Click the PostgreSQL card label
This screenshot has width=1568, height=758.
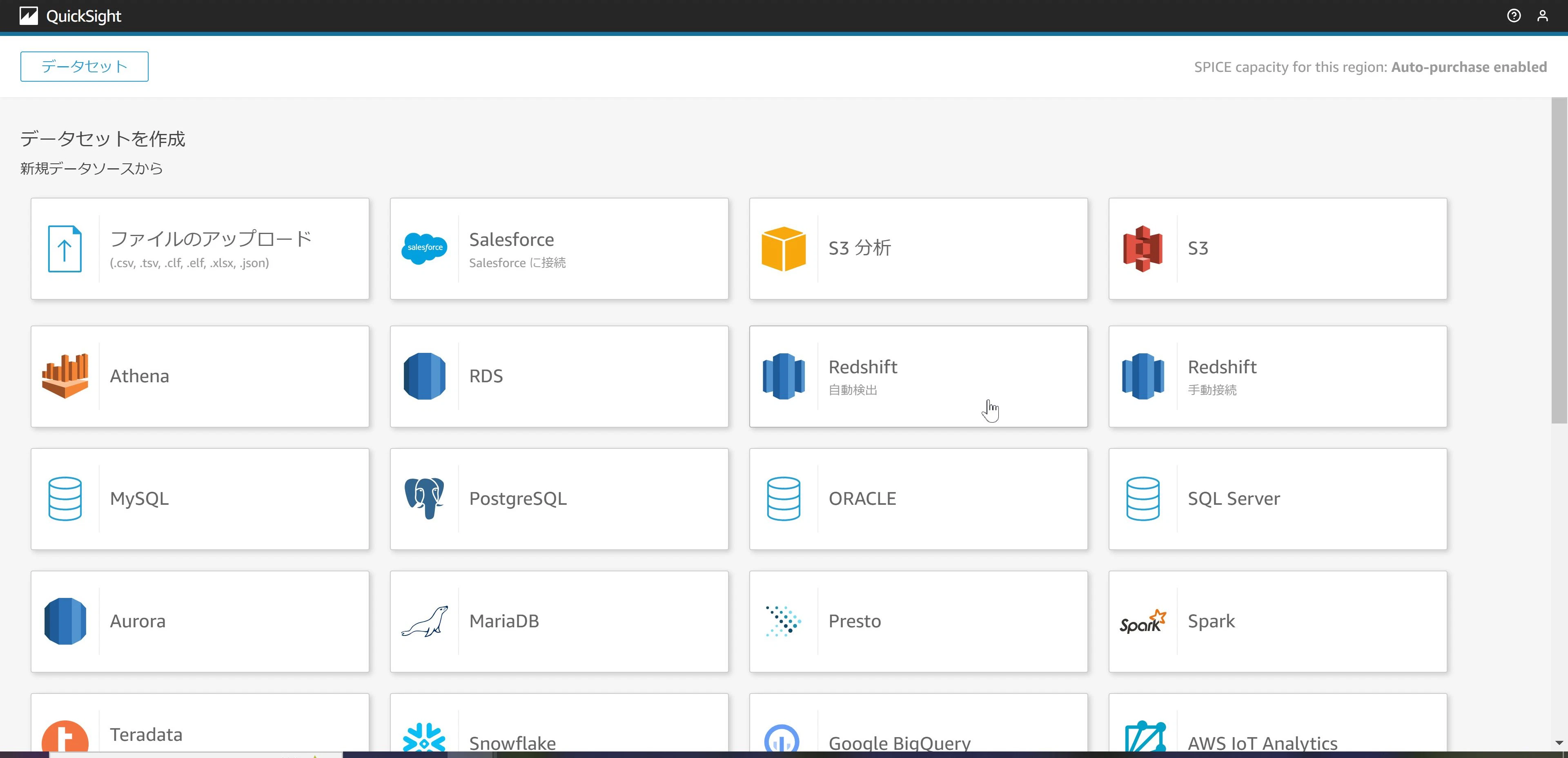[518, 499]
